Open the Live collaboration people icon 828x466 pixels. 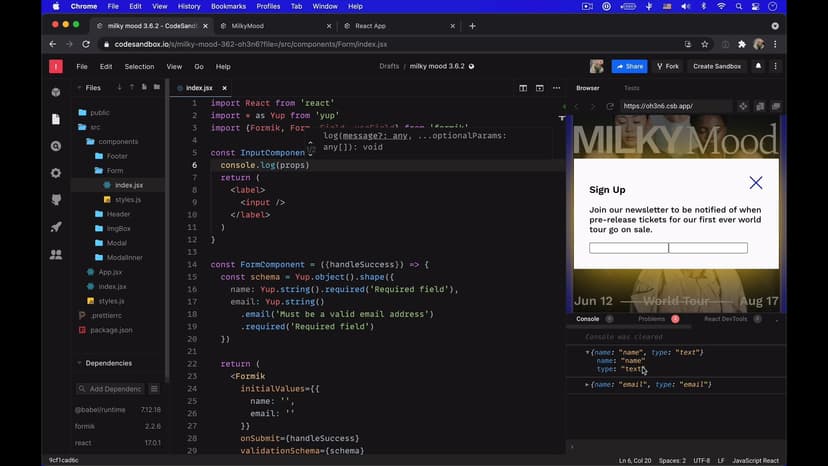click(56, 254)
